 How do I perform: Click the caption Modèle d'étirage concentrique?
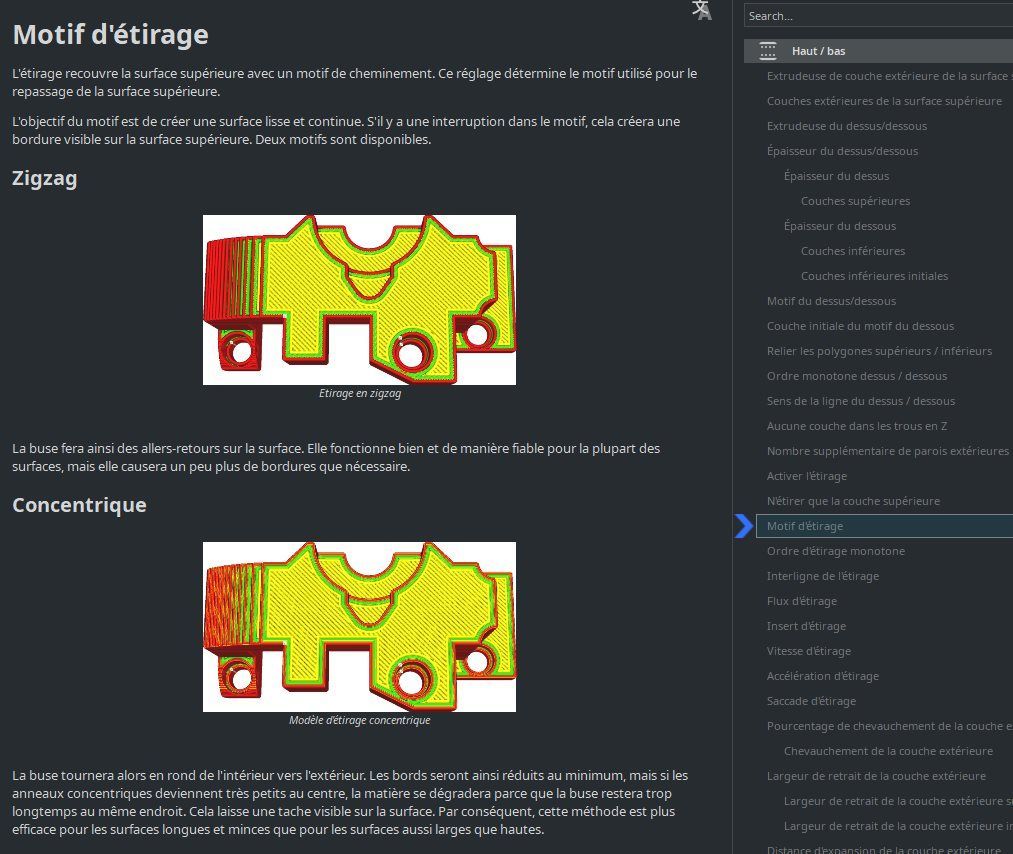click(x=359, y=720)
